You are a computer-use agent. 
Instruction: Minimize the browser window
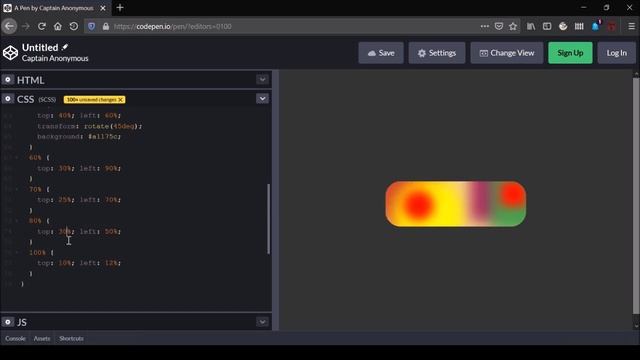[x=584, y=7]
